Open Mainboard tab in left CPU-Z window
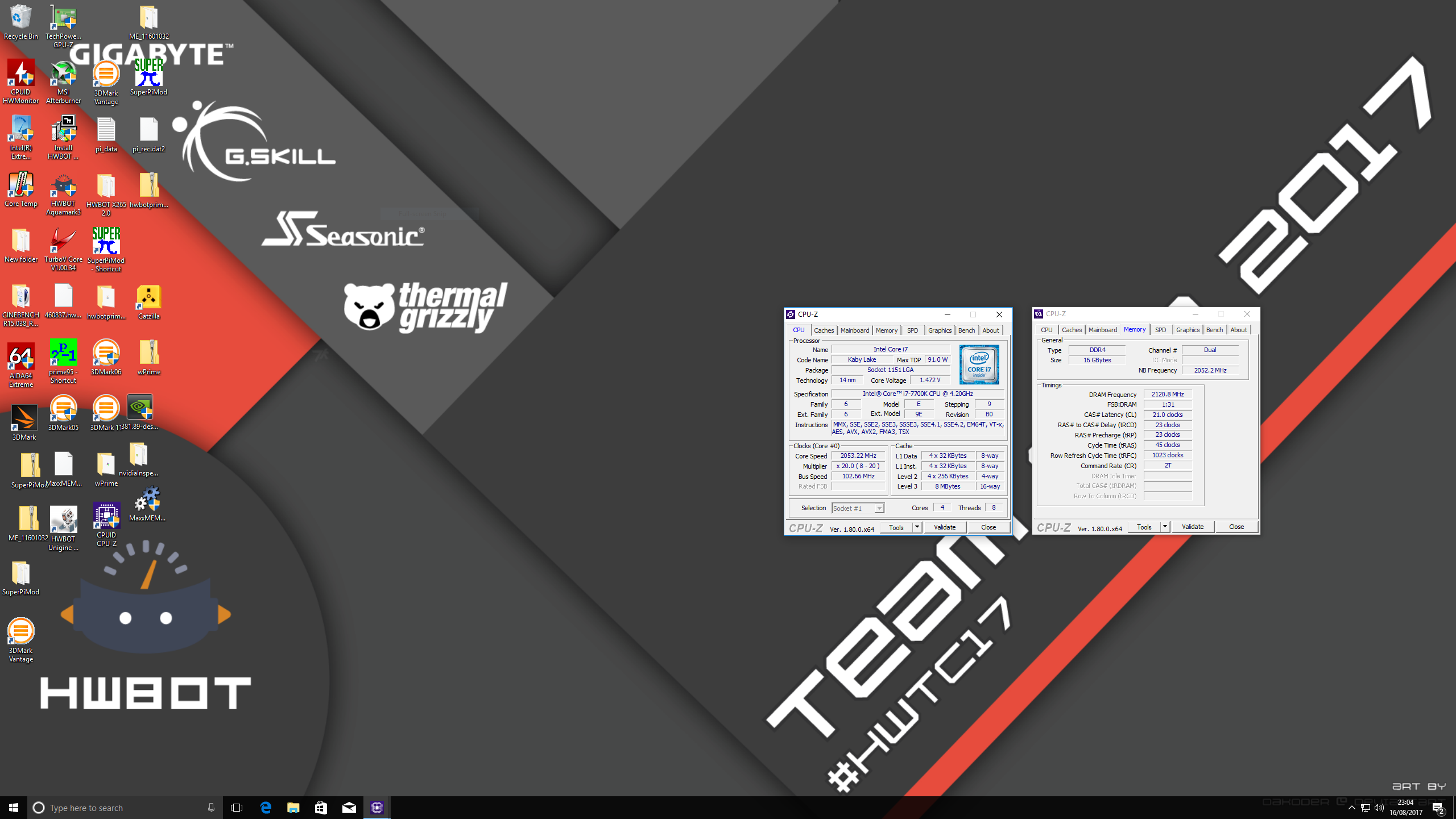Viewport: 1456px width, 819px height. tap(854, 330)
